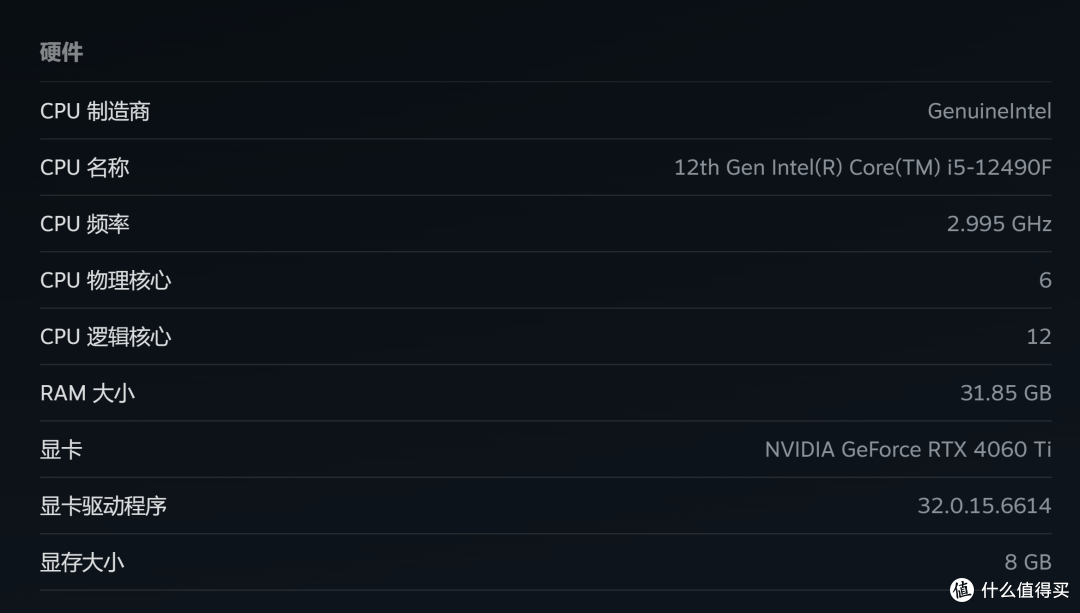Viewport: 1080px width, 613px height.
Task: Click the physical core count 6
Action: coord(1045,281)
